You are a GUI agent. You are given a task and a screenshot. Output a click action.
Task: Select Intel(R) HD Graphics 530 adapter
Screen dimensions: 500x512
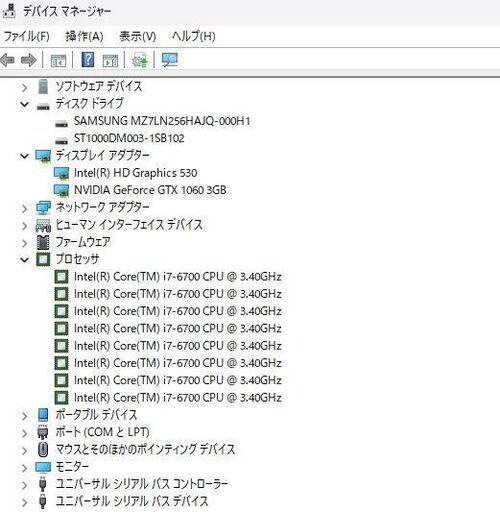(135, 173)
